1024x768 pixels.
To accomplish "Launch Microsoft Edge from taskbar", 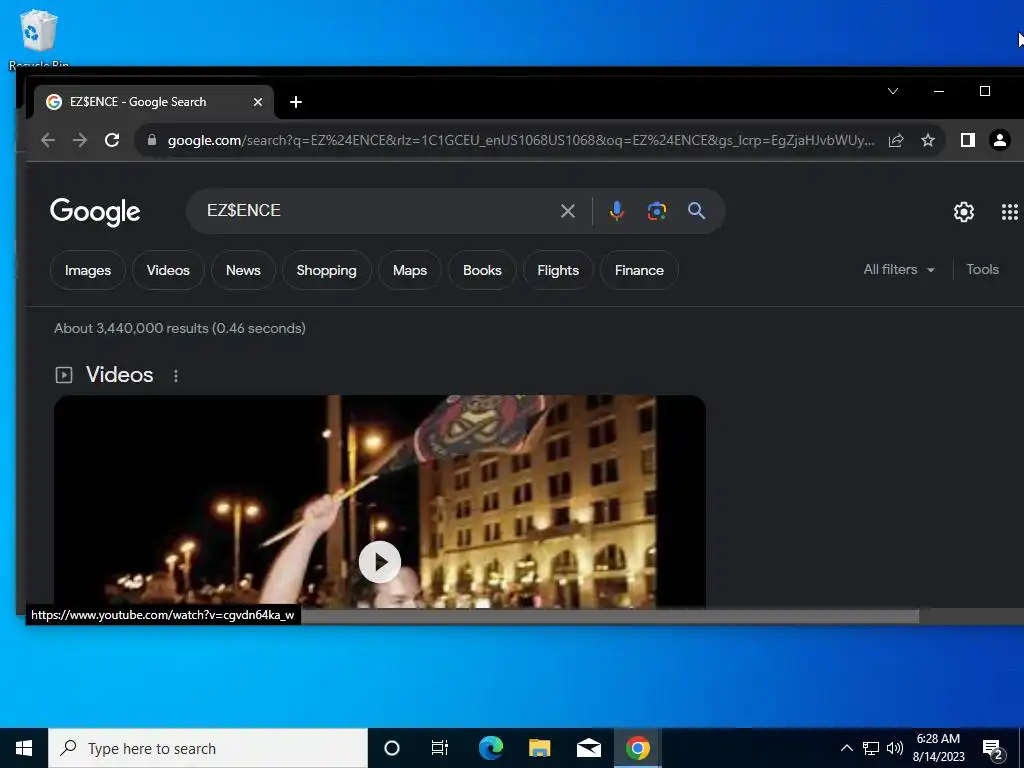I will 491,748.
